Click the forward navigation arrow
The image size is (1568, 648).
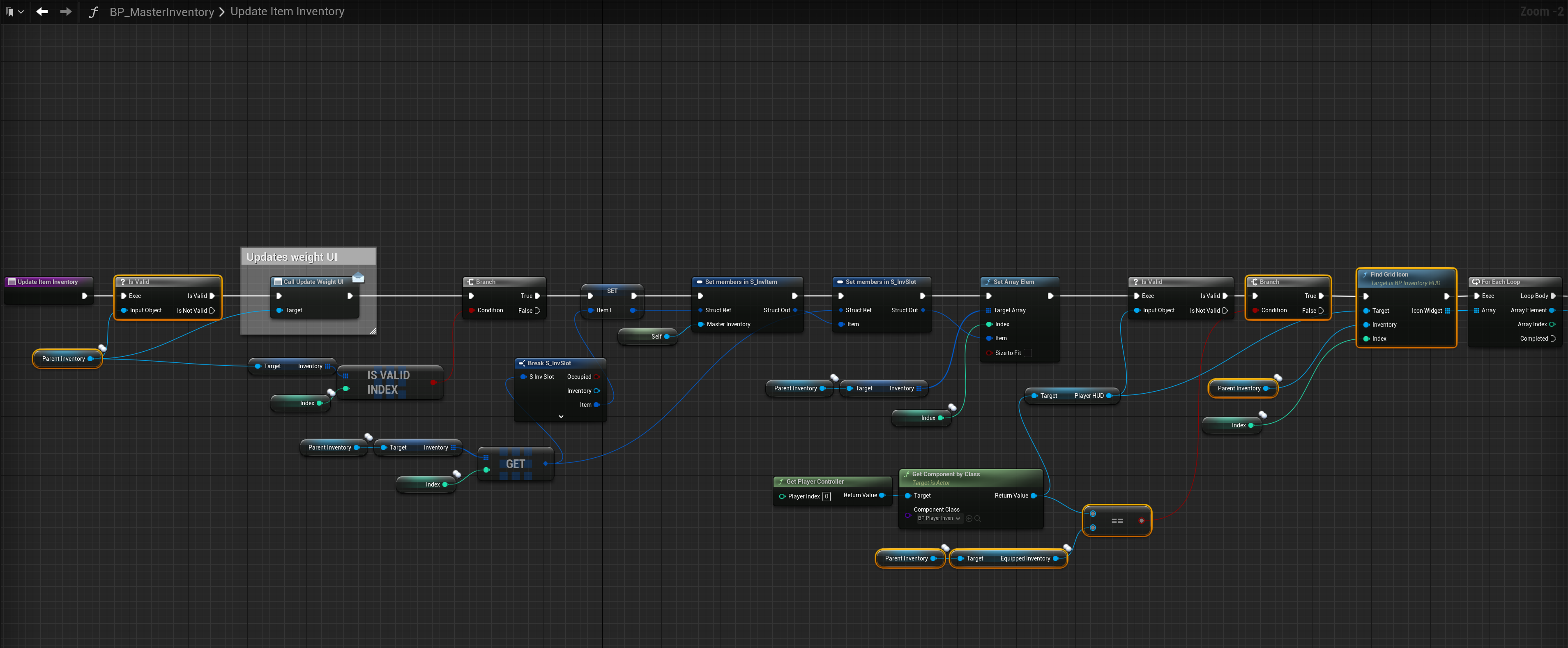[66, 12]
